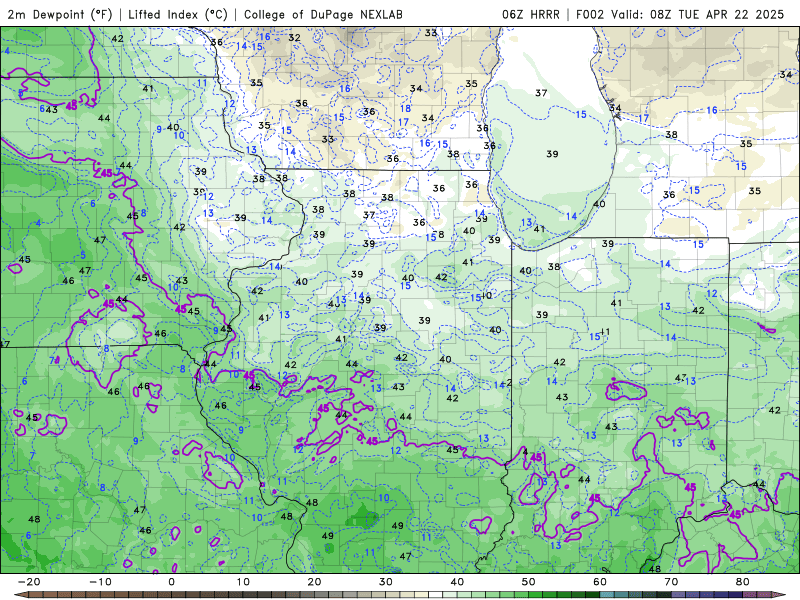Click the "10" legend tick label
This screenshot has width=800, height=600.
243,582
